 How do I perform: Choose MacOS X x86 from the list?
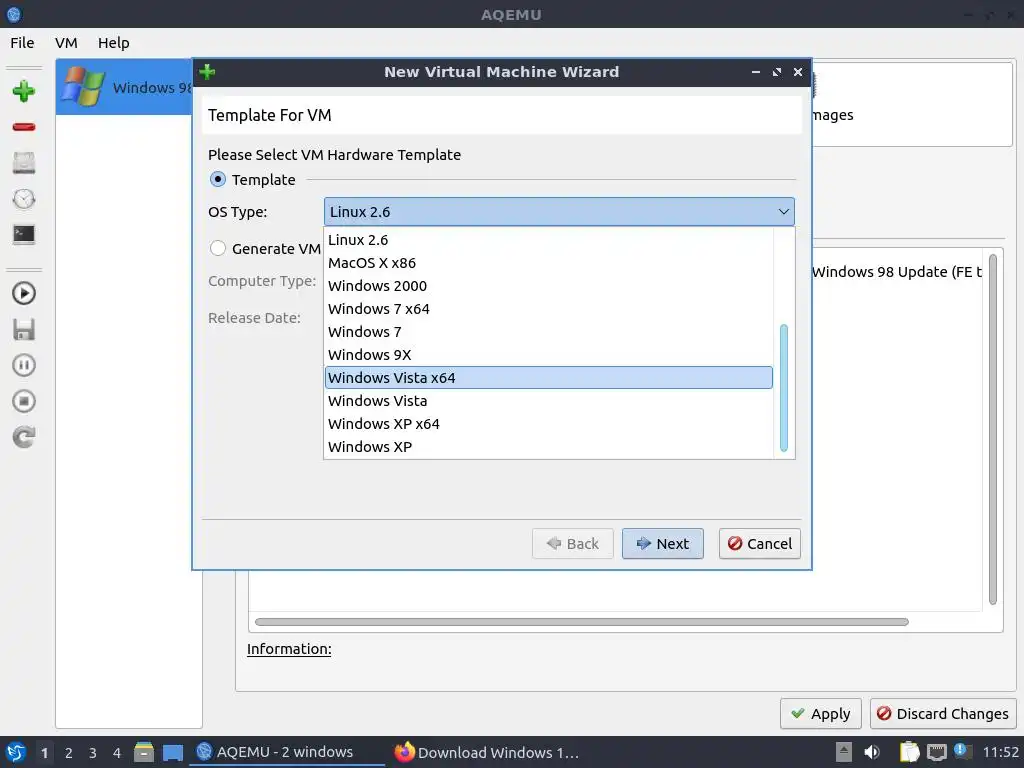pyautogui.click(x=549, y=263)
